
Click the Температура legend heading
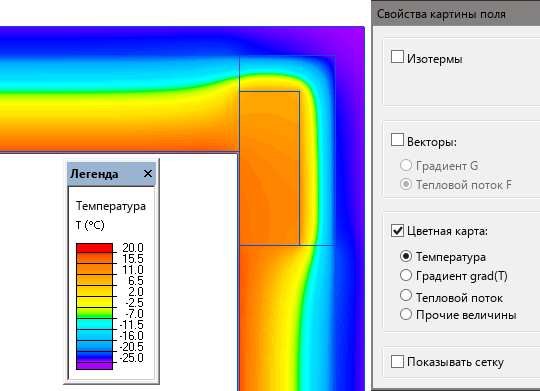(111, 206)
